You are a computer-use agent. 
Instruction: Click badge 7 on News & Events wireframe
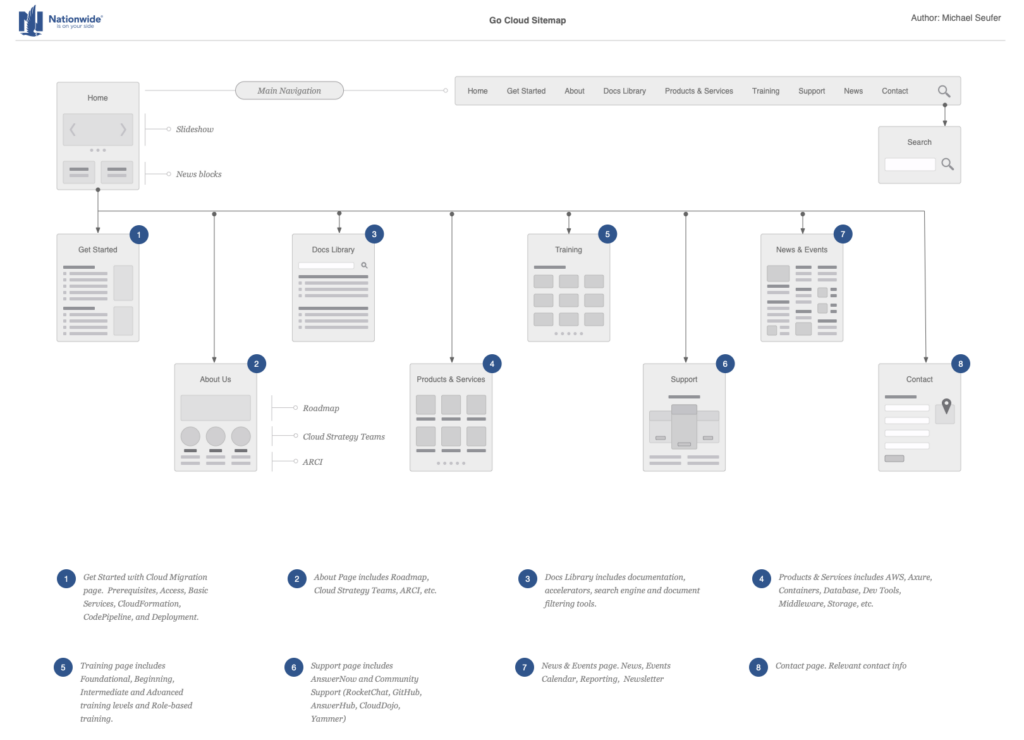(842, 234)
